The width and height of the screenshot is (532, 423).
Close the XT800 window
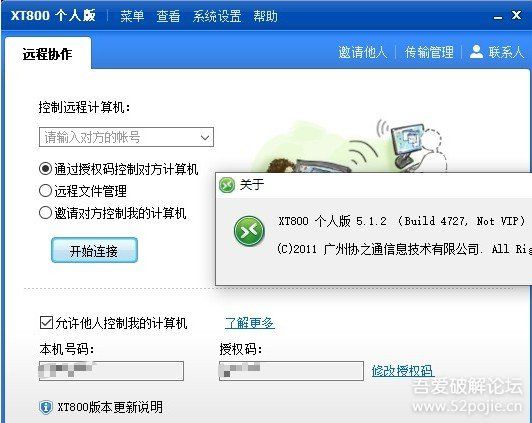(x=516, y=15)
